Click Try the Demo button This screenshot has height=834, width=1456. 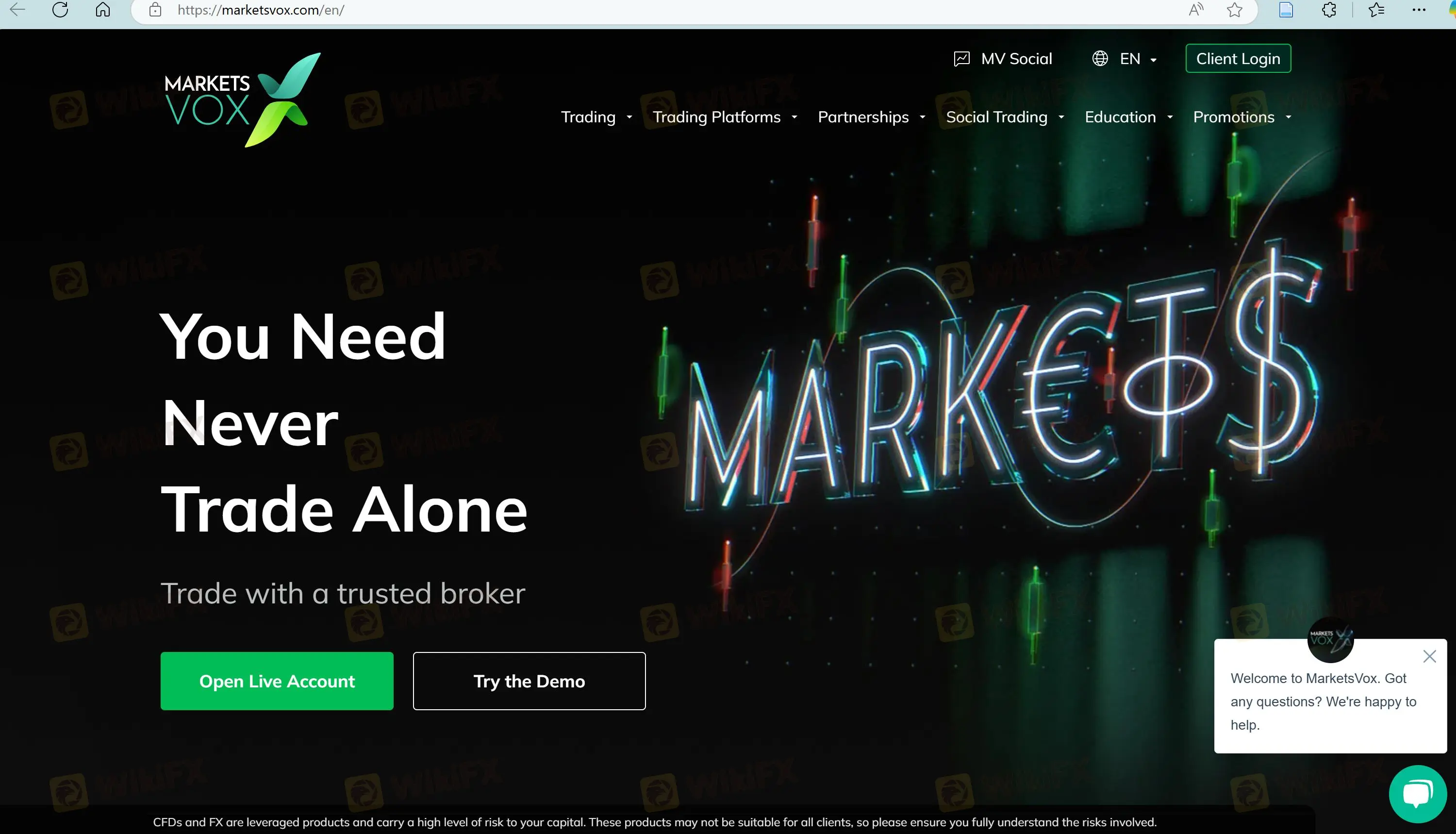(529, 681)
